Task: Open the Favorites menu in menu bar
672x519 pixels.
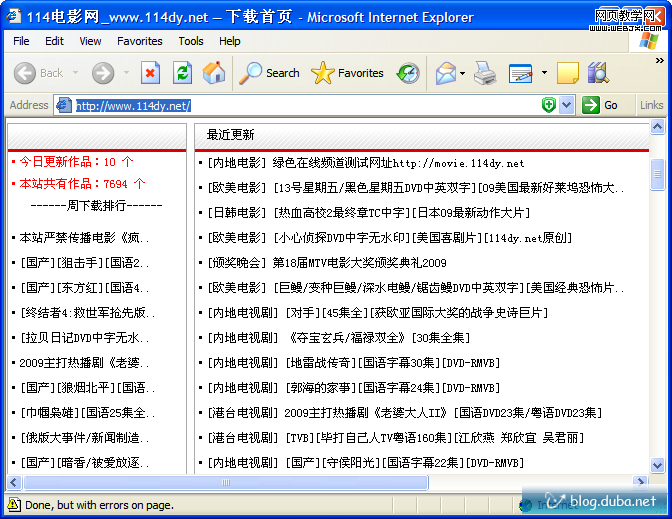Action: [139, 41]
